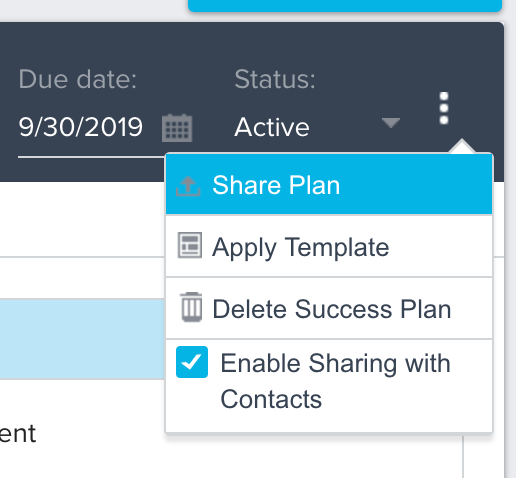Expand the Status dropdown arrow
Image resolution: width=516 pixels, height=478 pixels.
(x=391, y=123)
